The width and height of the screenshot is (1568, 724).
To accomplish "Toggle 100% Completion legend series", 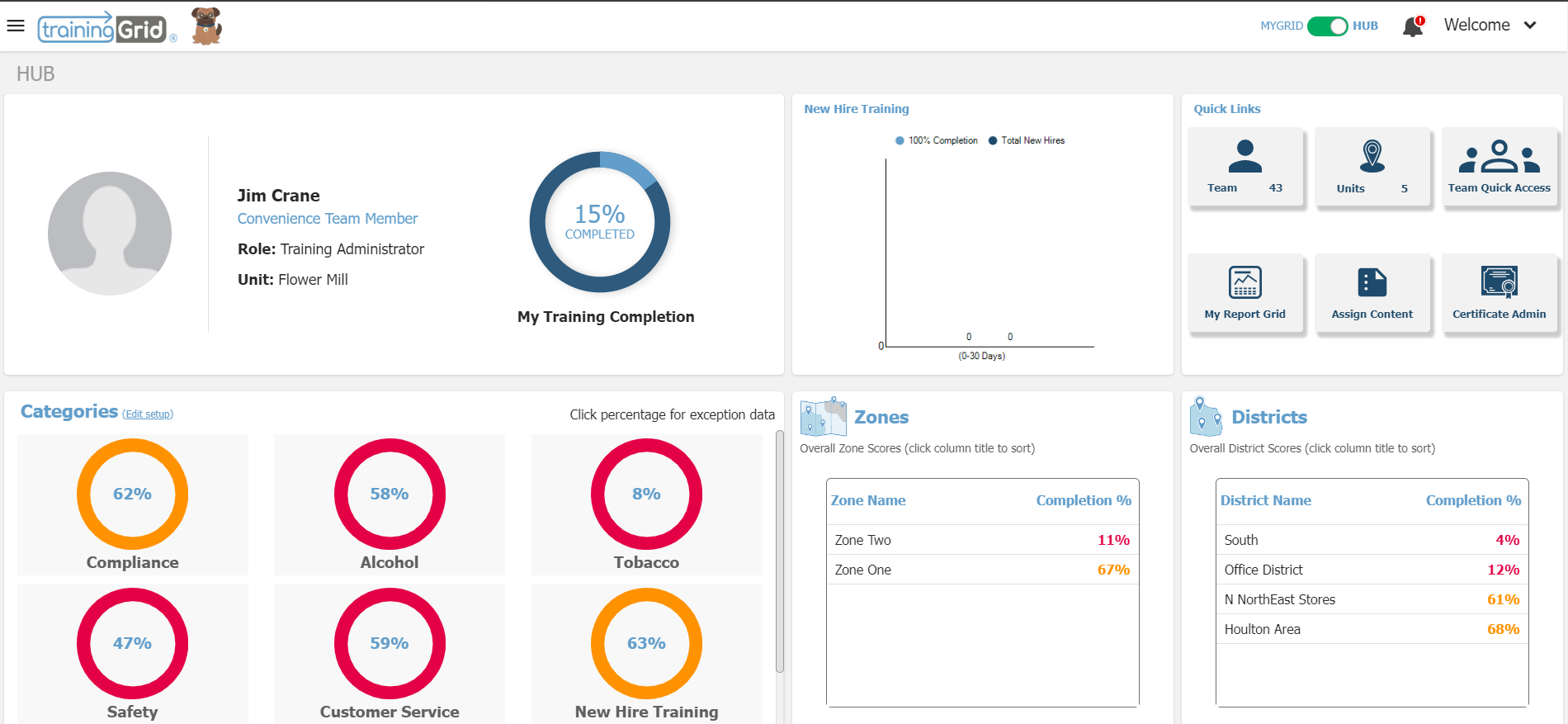I will tap(937, 140).
